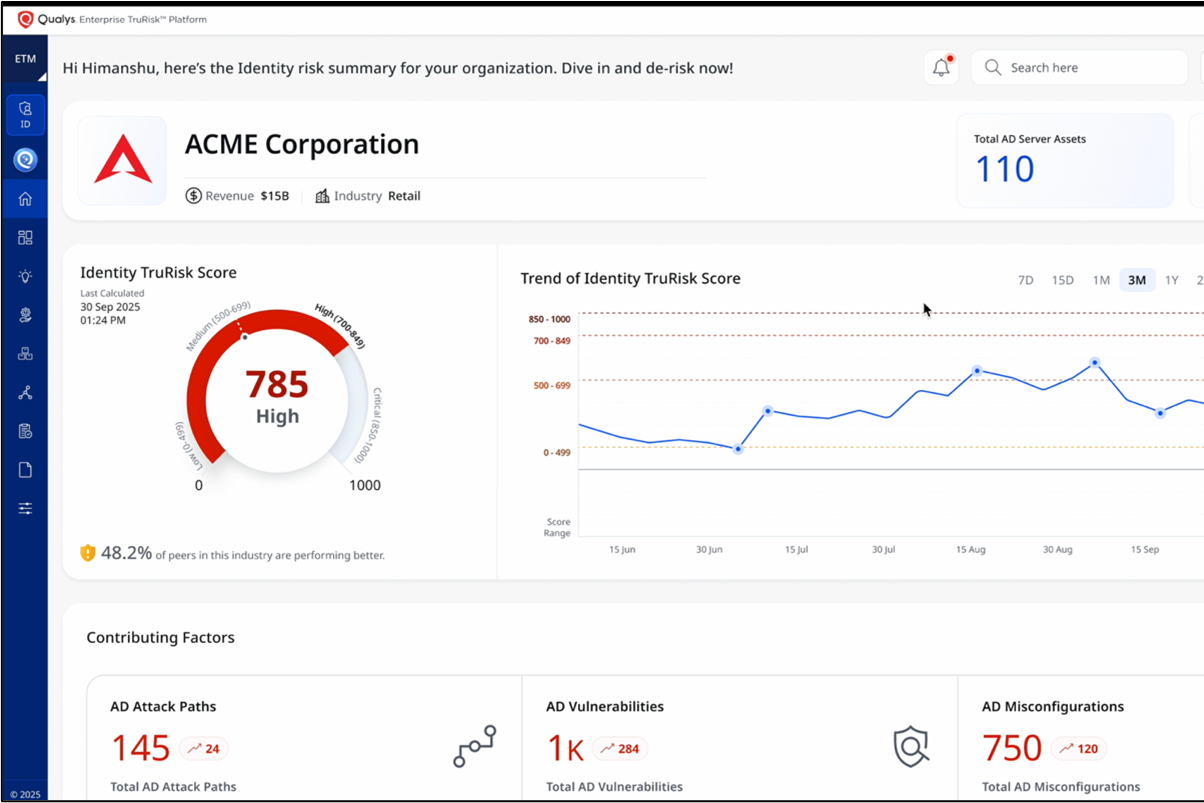
Task: Open the dashboard grid icon in sidebar
Action: (25, 238)
